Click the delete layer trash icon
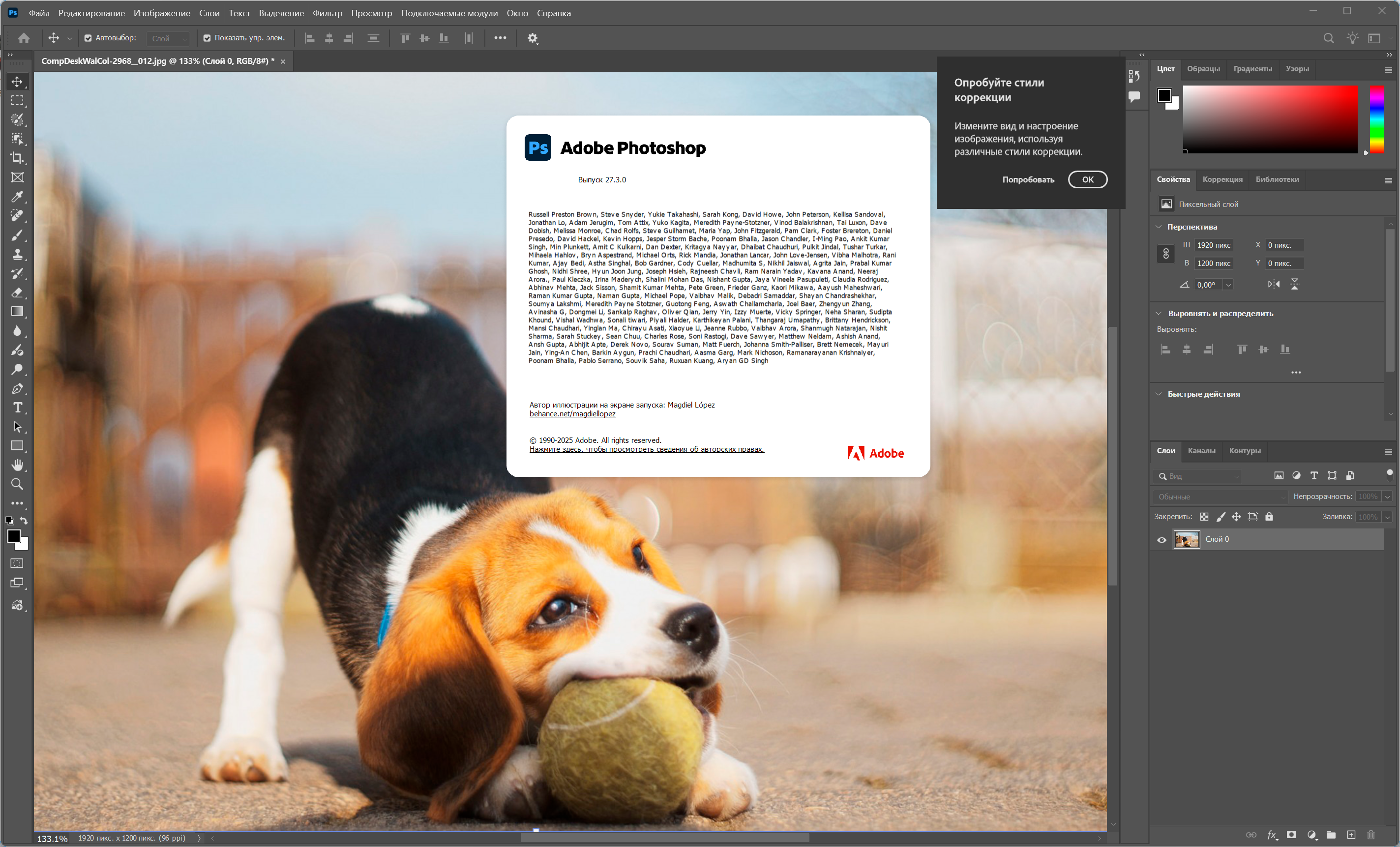1400x847 pixels. pos(1371,835)
